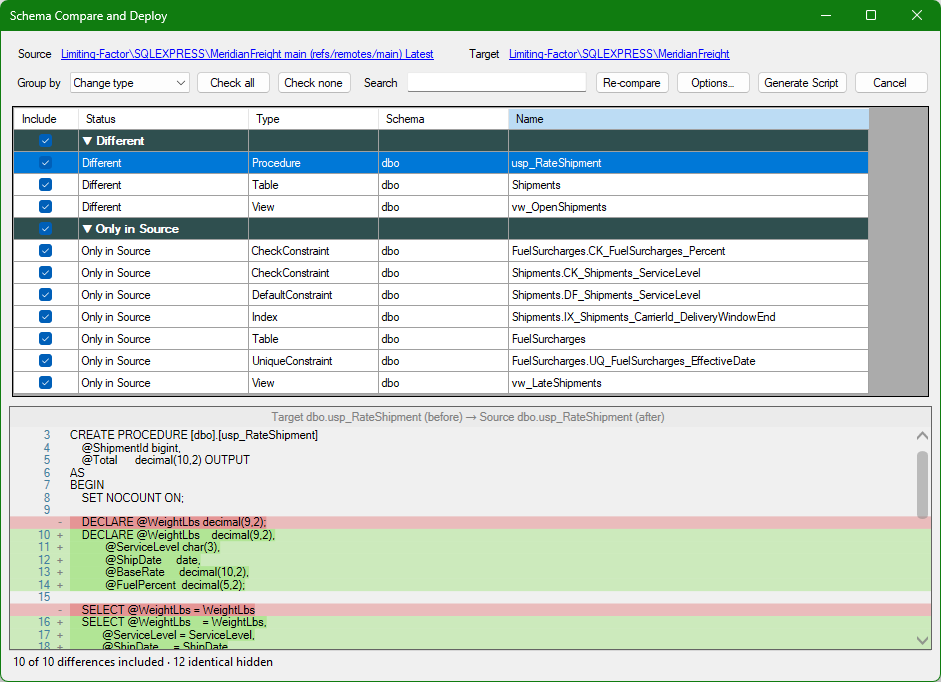Screen dimensions: 941x682
Task: Uncheck include for the Shipments table row
Action: (46, 184)
